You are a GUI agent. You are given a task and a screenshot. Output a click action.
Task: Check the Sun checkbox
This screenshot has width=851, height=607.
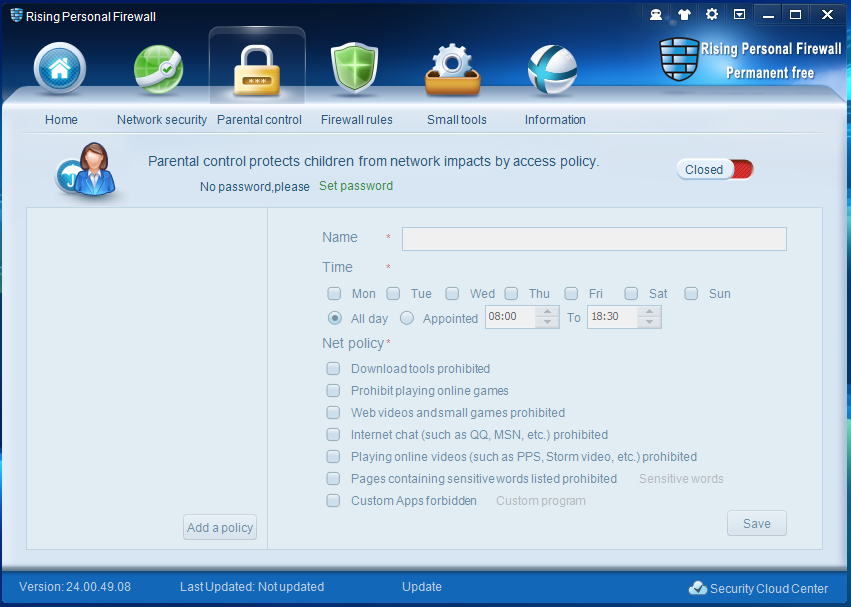[691, 294]
